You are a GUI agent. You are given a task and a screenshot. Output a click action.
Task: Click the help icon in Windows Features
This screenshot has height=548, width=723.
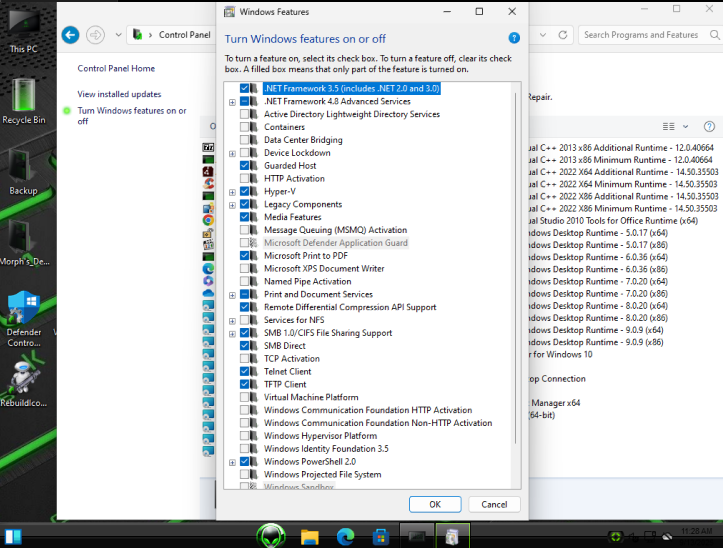click(x=514, y=38)
